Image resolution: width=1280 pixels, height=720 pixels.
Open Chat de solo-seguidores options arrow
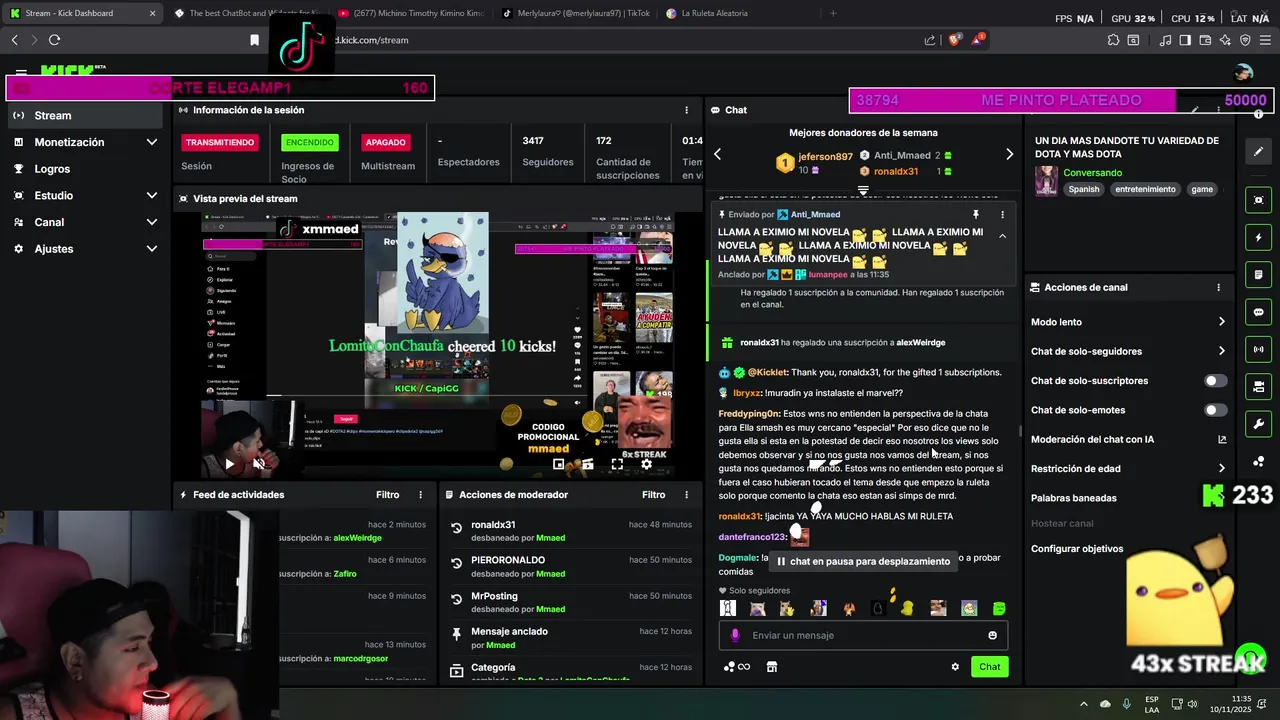1221,351
